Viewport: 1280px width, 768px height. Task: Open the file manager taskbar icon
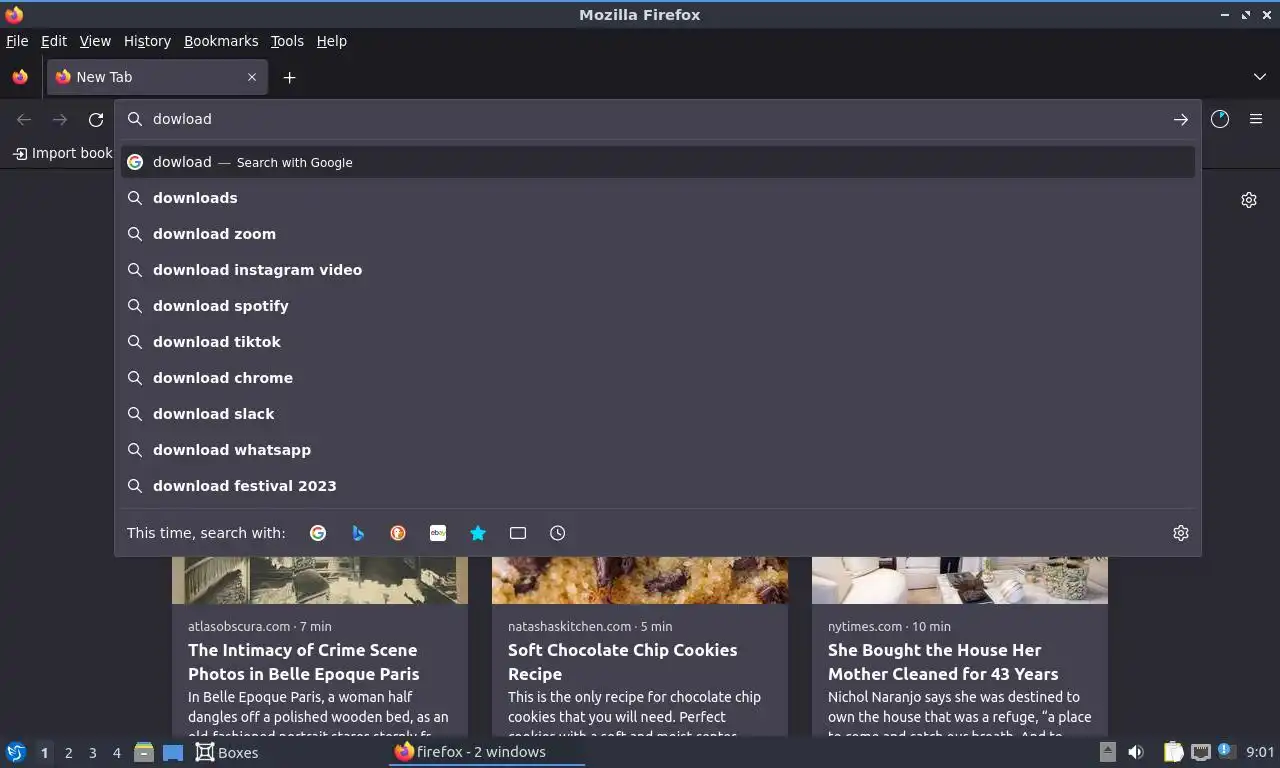coord(144,752)
